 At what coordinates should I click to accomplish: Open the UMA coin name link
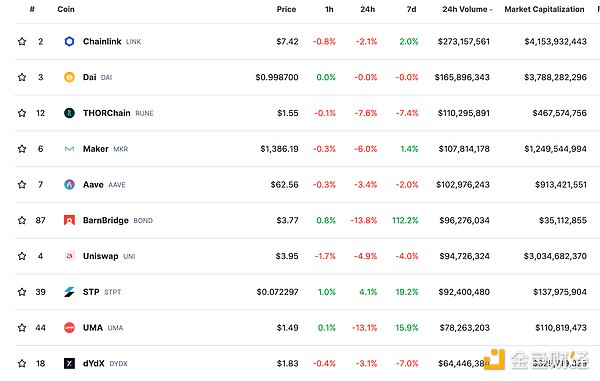pos(93,328)
